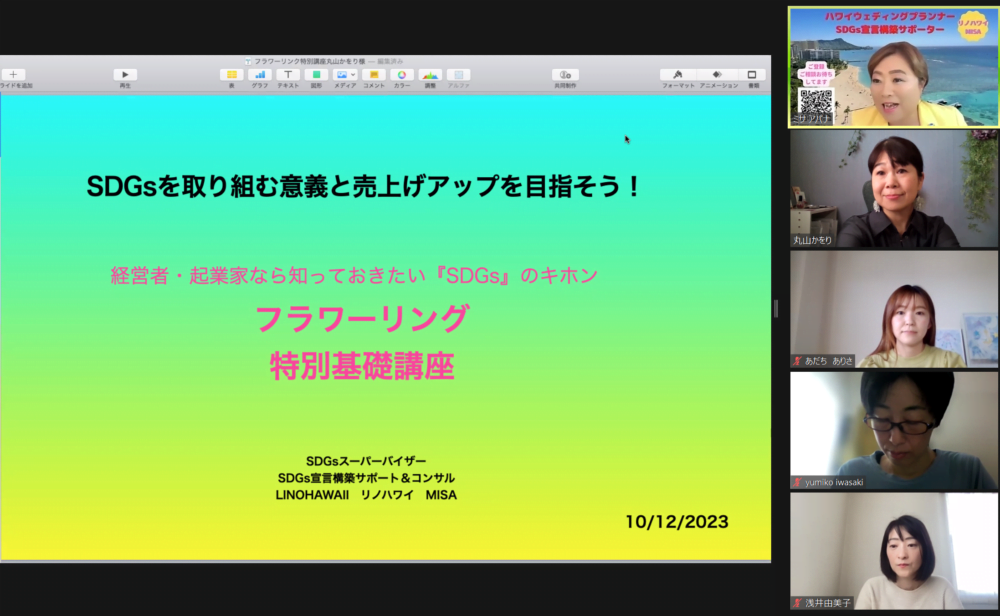Select 丸山かをり participant video tile
The width and height of the screenshot is (1000, 616).
pos(894,189)
